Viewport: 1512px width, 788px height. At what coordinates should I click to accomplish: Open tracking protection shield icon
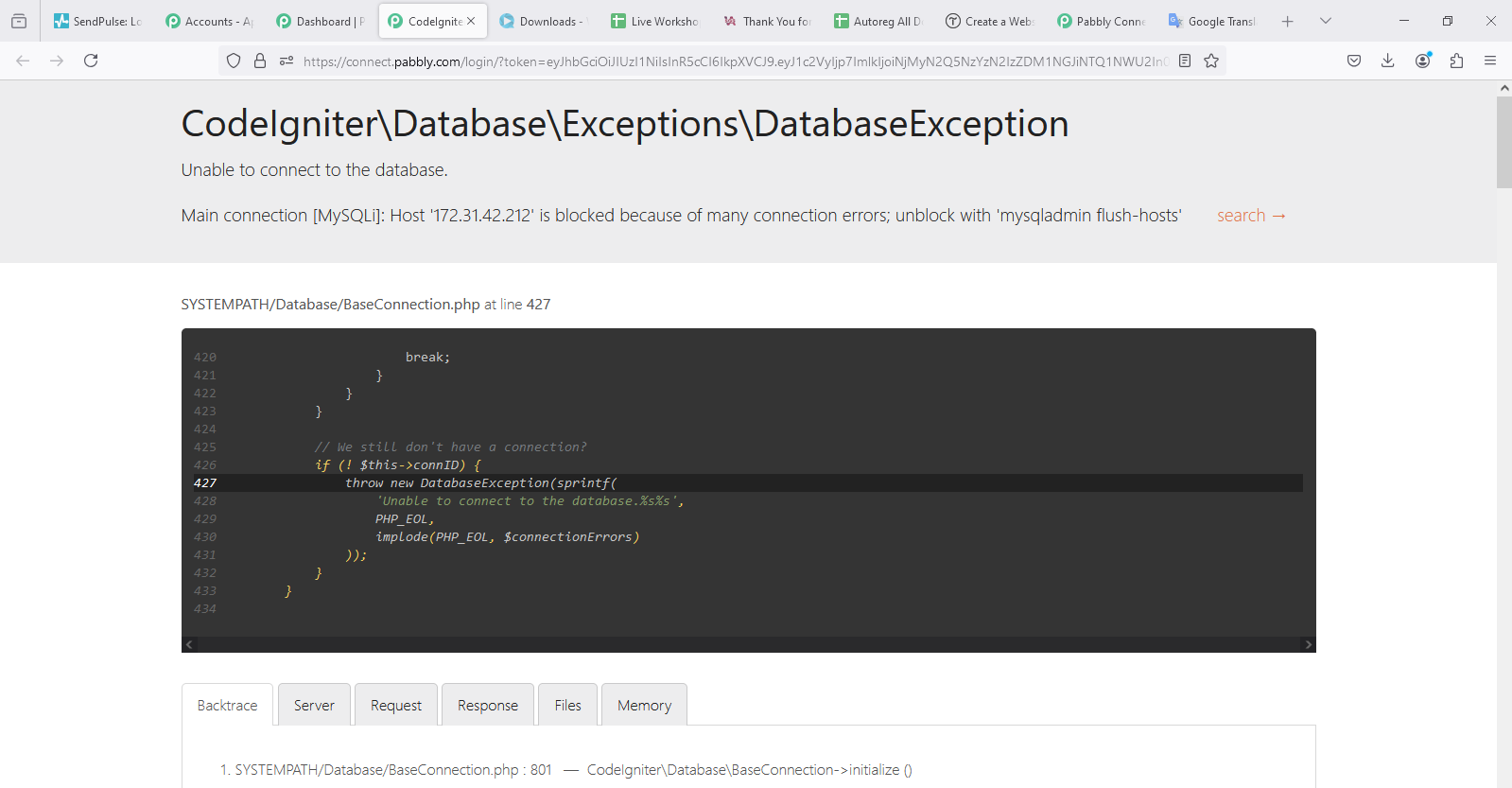[x=234, y=61]
